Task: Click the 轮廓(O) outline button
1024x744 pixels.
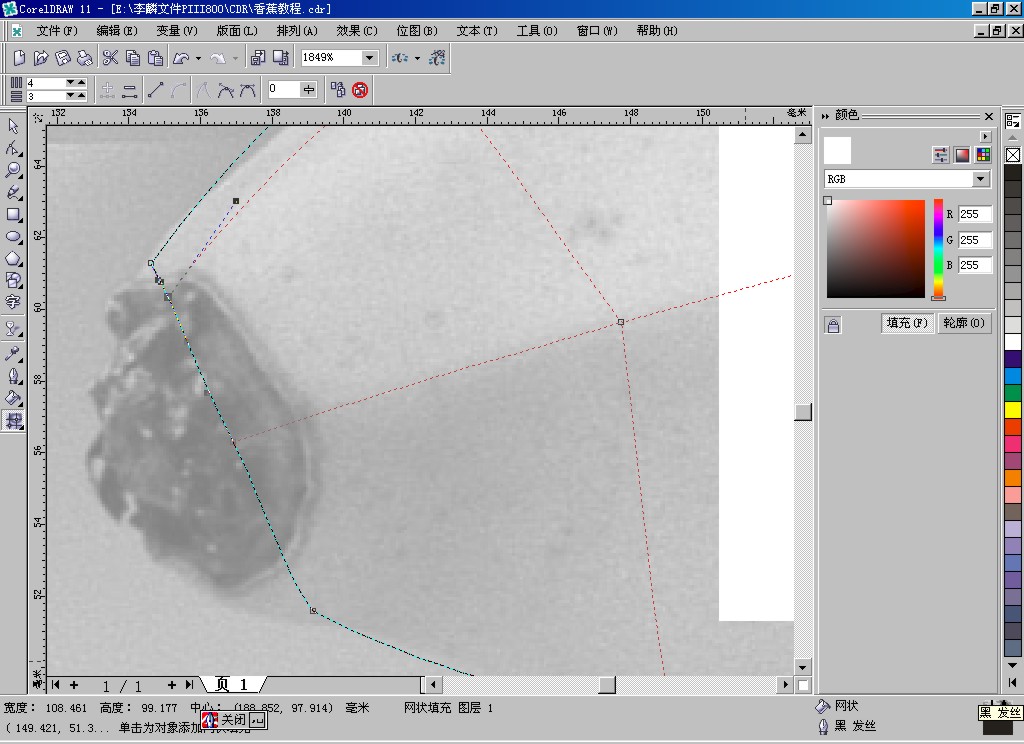Action: [963, 323]
